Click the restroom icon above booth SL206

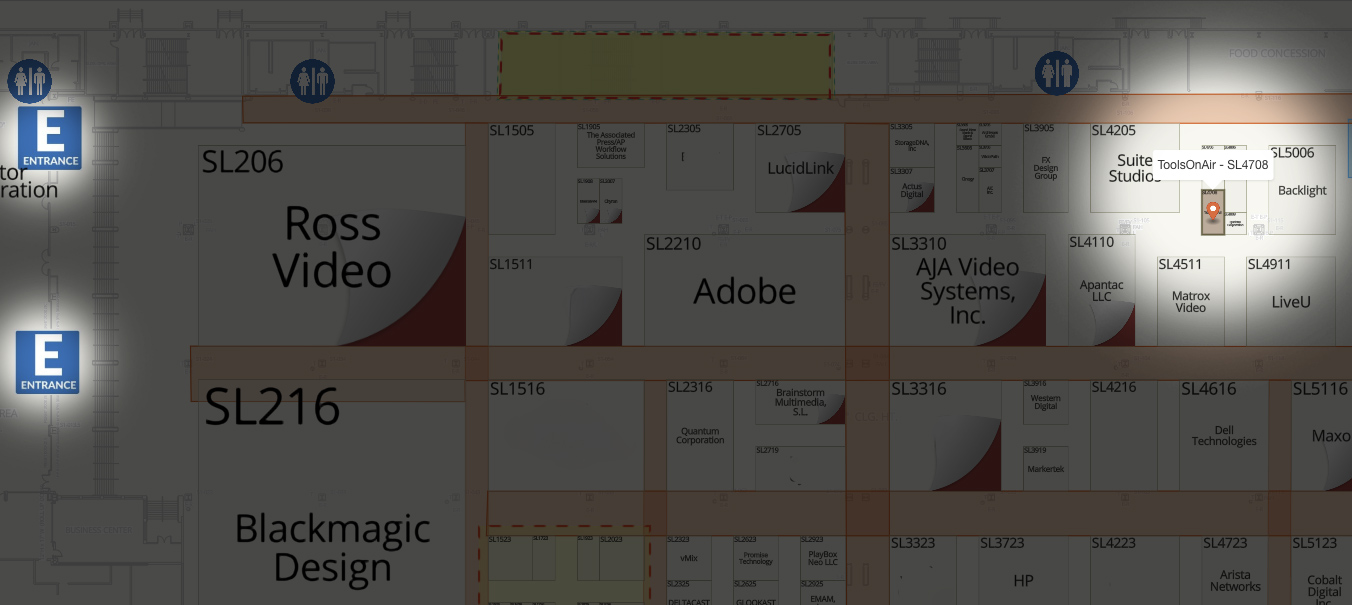pos(312,81)
